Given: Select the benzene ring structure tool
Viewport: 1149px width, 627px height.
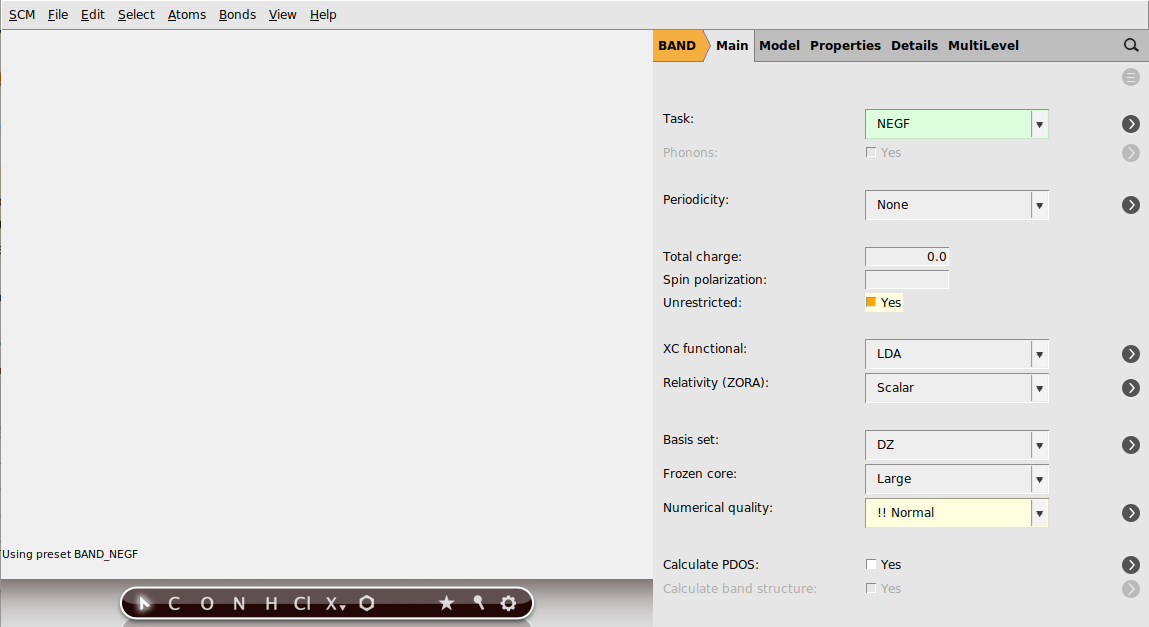Looking at the screenshot, I should [366, 603].
